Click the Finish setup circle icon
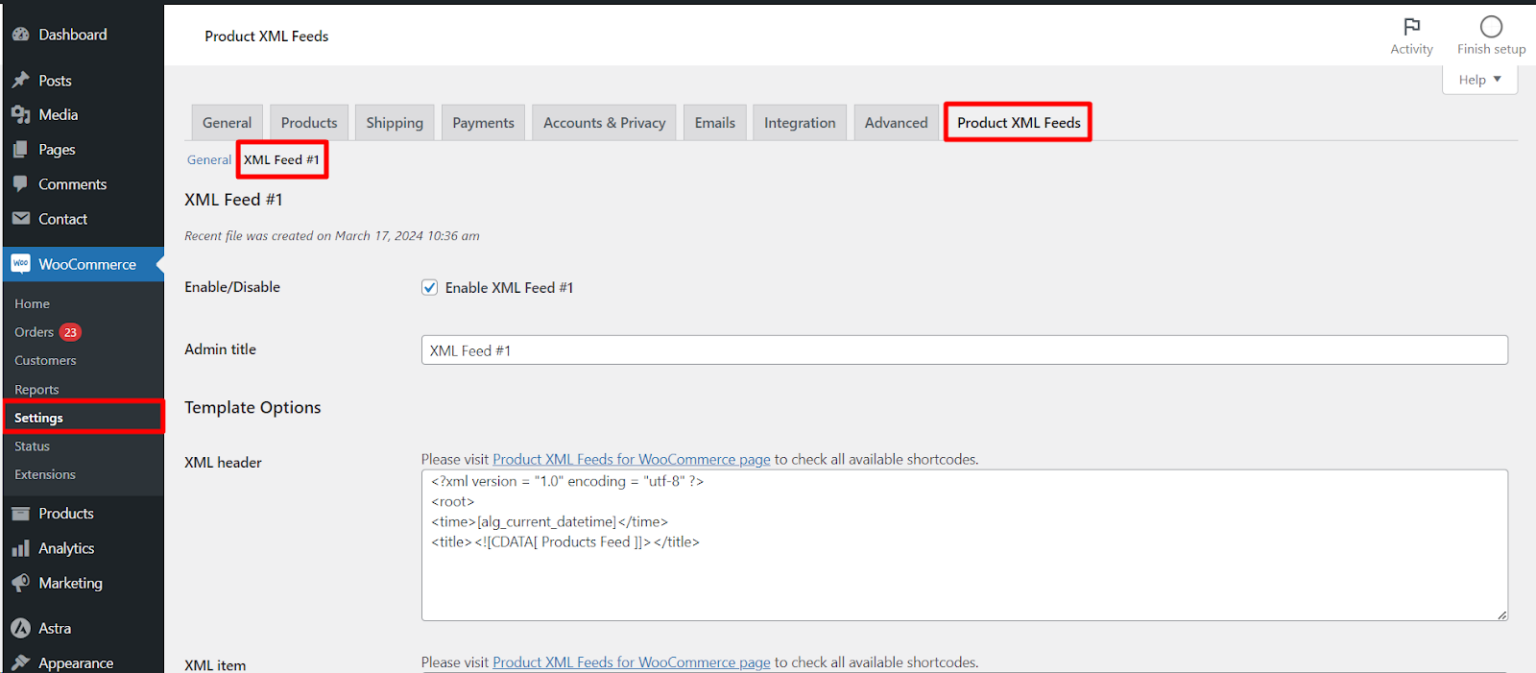The height and width of the screenshot is (673, 1536). click(x=1491, y=27)
